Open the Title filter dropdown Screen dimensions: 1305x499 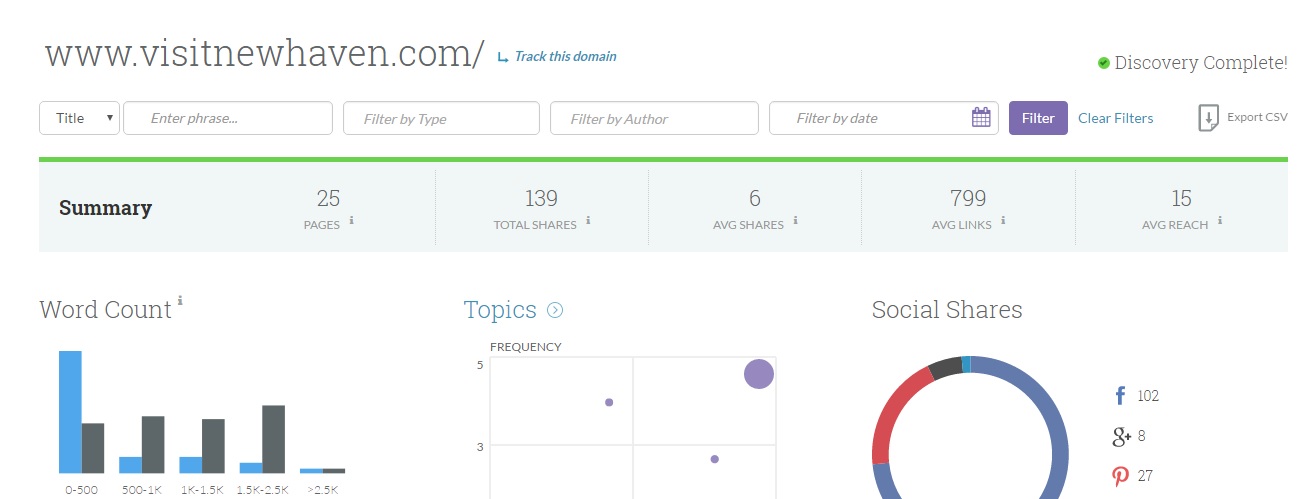coord(79,118)
